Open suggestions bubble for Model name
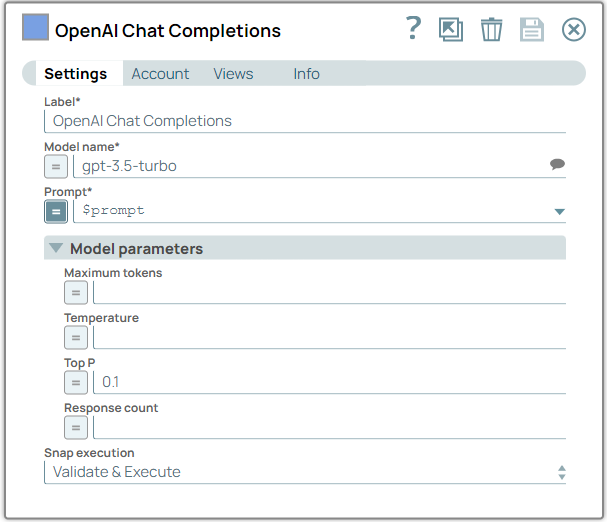This screenshot has width=607, height=522. click(x=557, y=164)
